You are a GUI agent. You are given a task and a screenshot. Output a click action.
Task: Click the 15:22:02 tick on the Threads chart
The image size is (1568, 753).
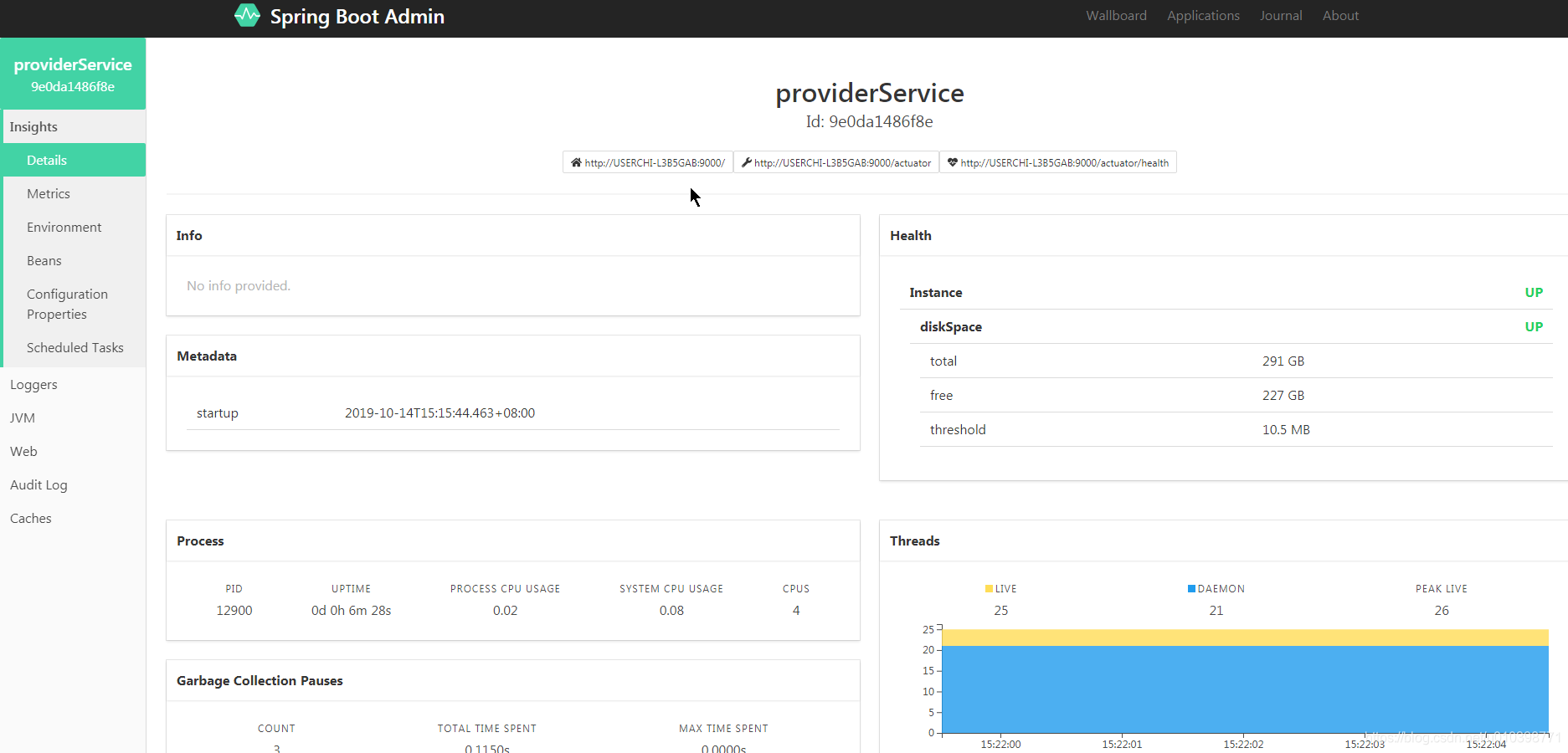1243,744
